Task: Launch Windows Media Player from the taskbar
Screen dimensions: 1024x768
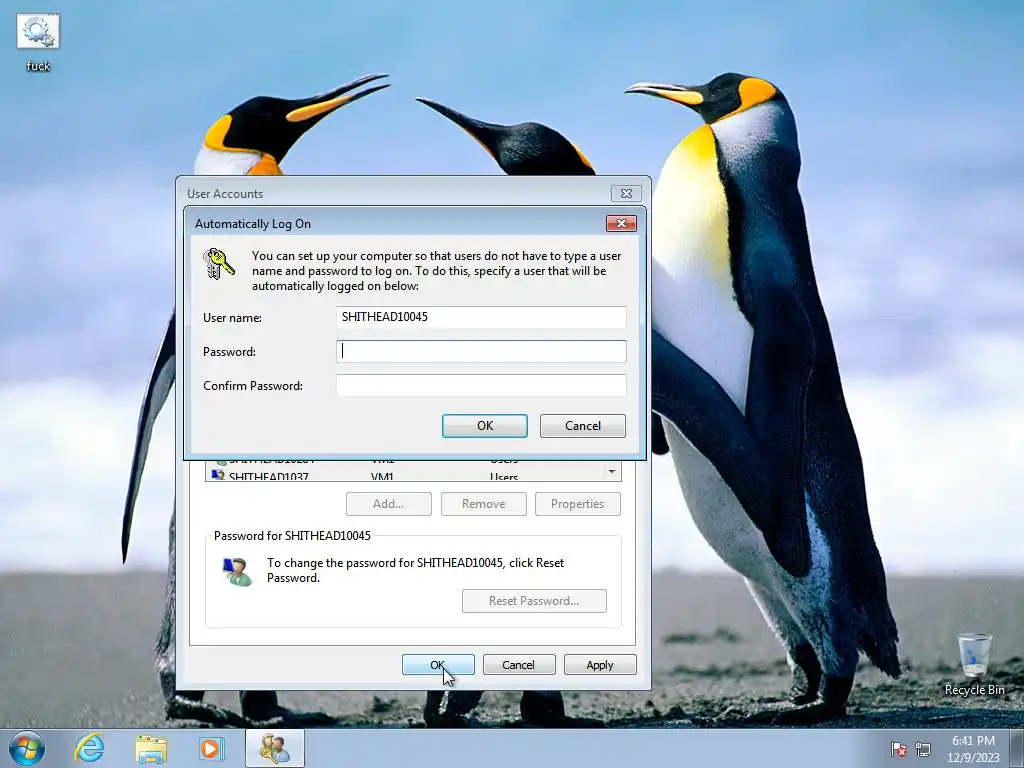Action: point(211,748)
